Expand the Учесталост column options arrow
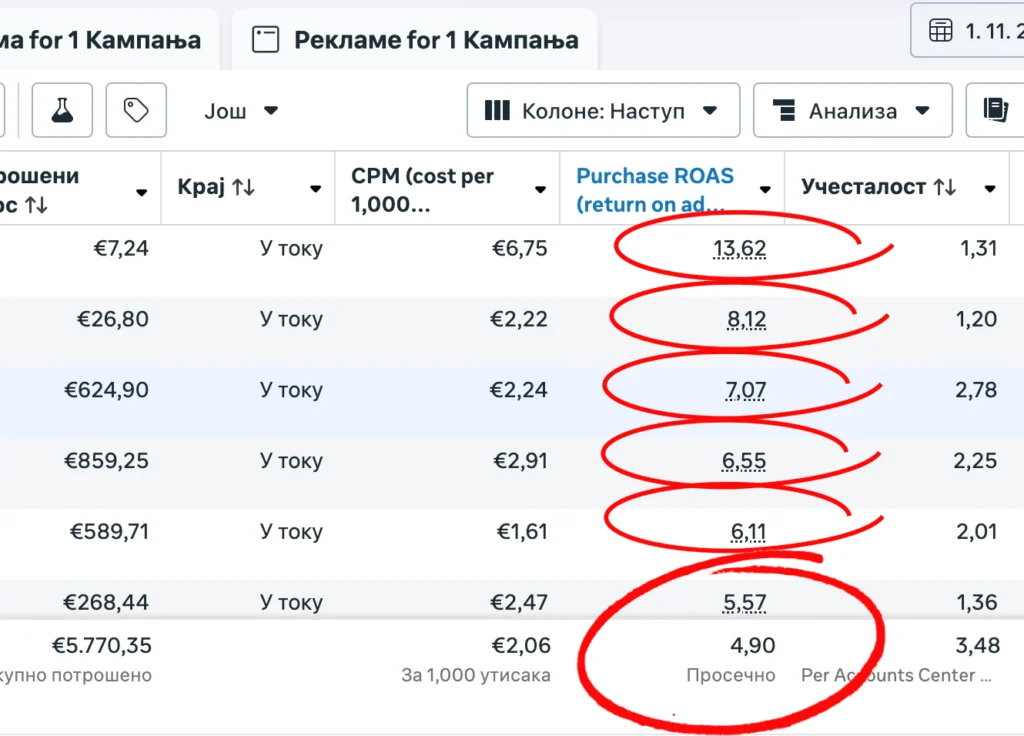1024x736 pixels. click(990, 189)
